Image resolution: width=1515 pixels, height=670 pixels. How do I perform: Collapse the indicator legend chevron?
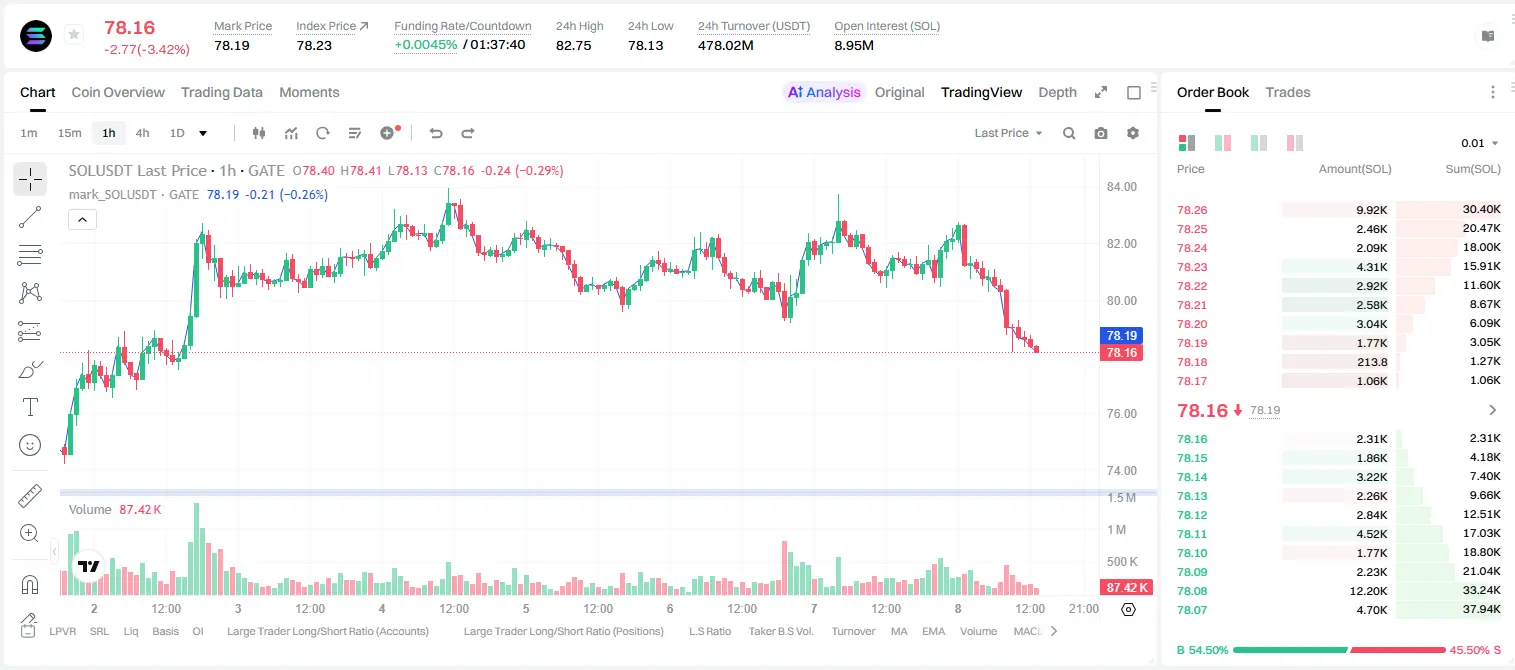pyautogui.click(x=82, y=220)
